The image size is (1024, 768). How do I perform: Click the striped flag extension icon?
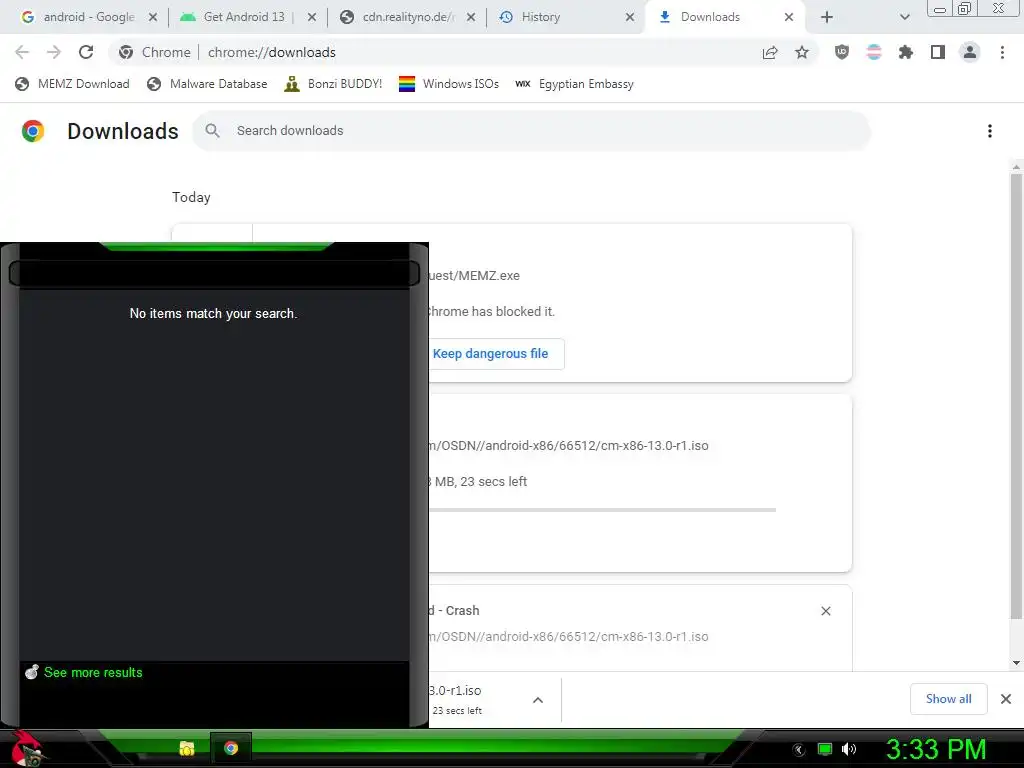(x=874, y=52)
